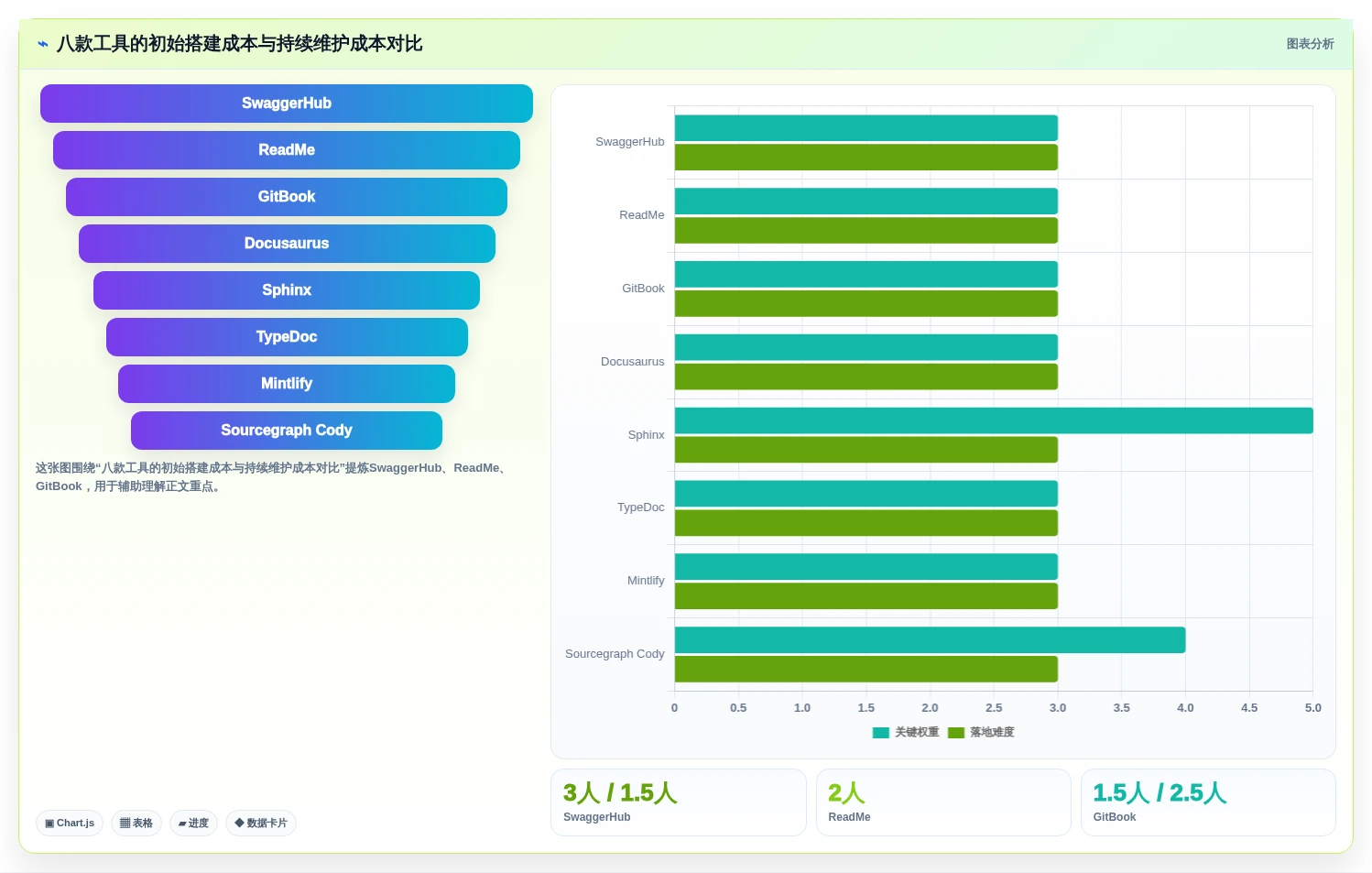Open the SwaggerHub 3人 / 1.5人 data card

[679, 802]
